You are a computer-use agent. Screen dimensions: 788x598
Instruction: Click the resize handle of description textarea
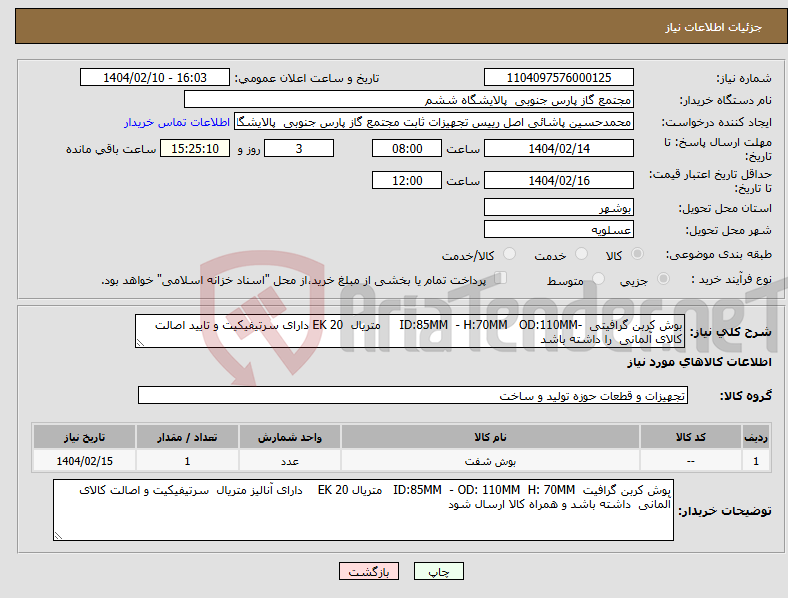click(x=140, y=343)
